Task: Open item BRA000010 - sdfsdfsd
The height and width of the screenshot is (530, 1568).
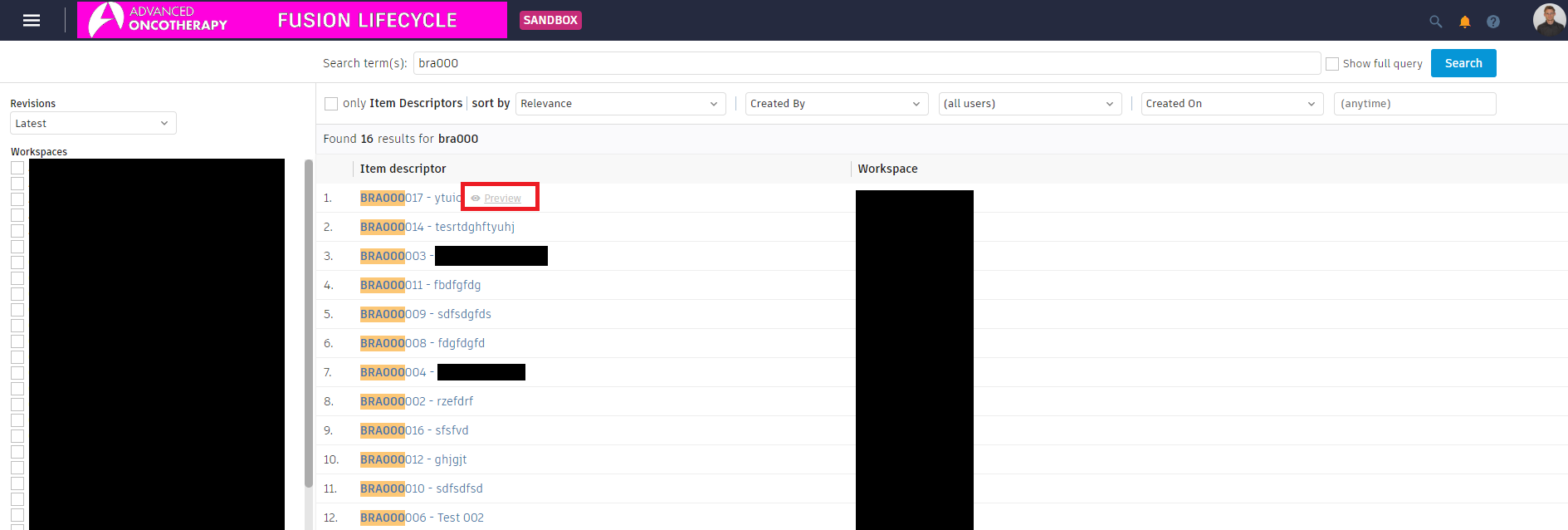Action: [421, 488]
